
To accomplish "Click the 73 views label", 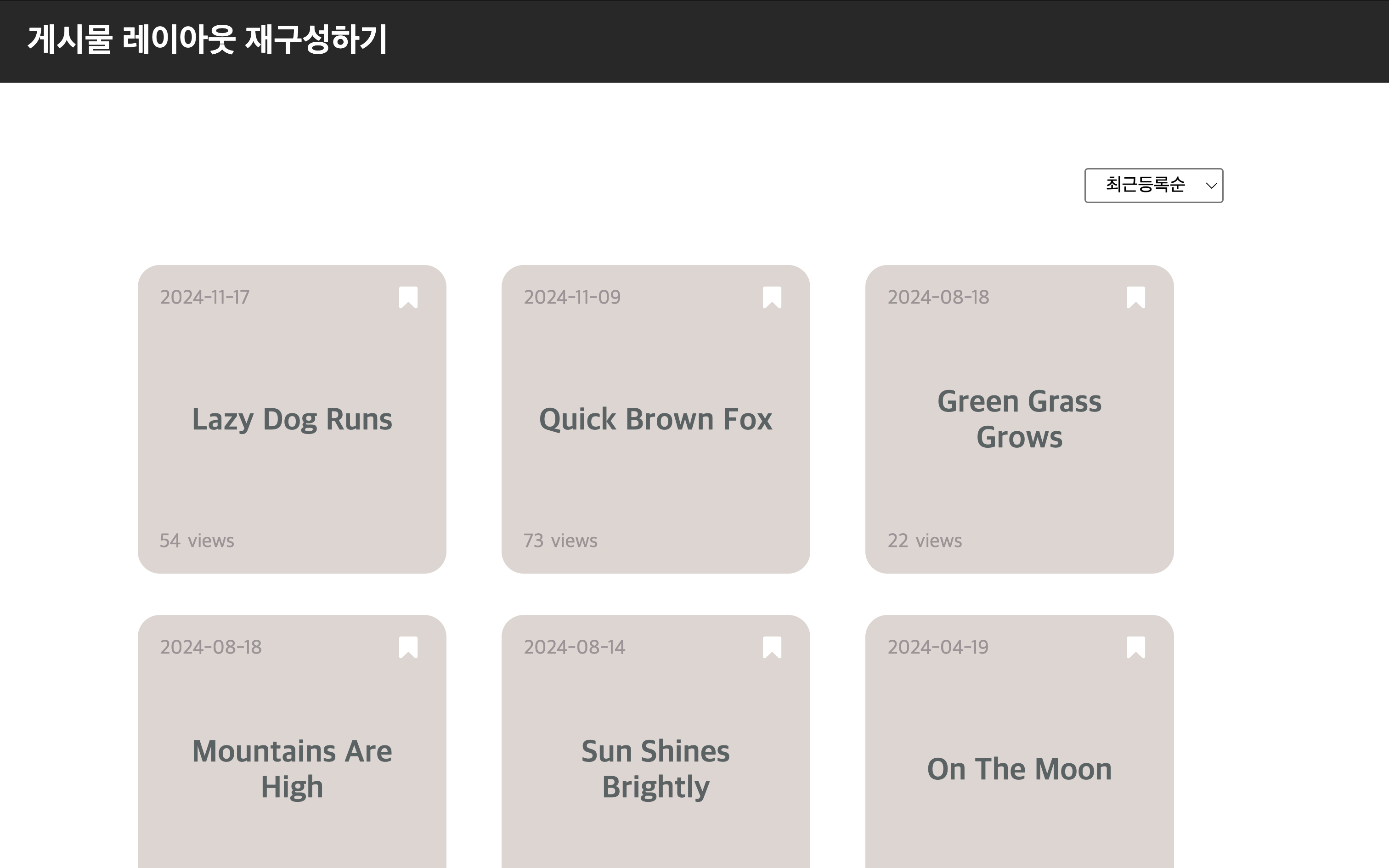I will tap(560, 541).
